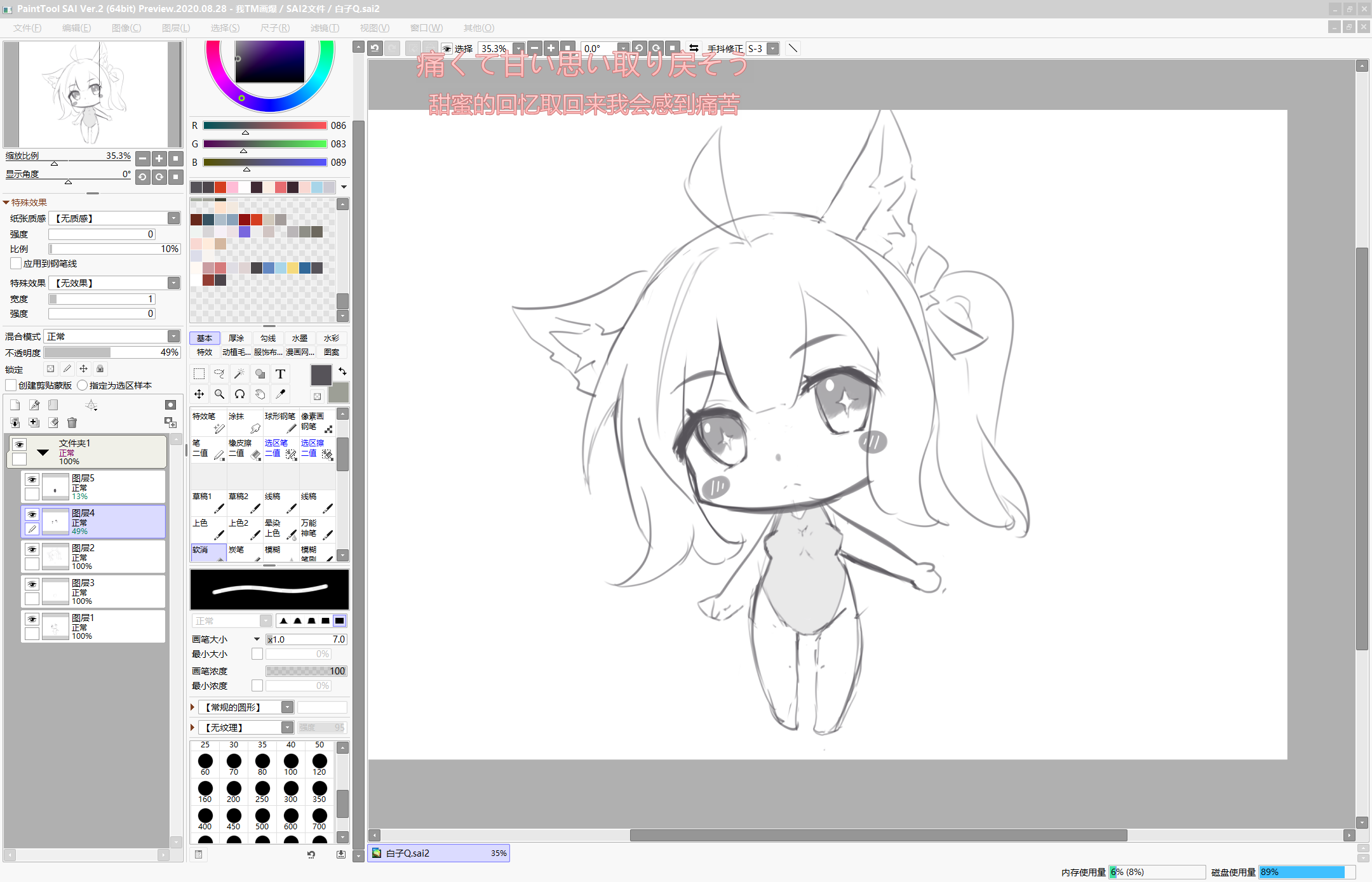Viewport: 1372px width, 882px height.
Task: Pick the eyedropper tool
Action: [x=280, y=394]
